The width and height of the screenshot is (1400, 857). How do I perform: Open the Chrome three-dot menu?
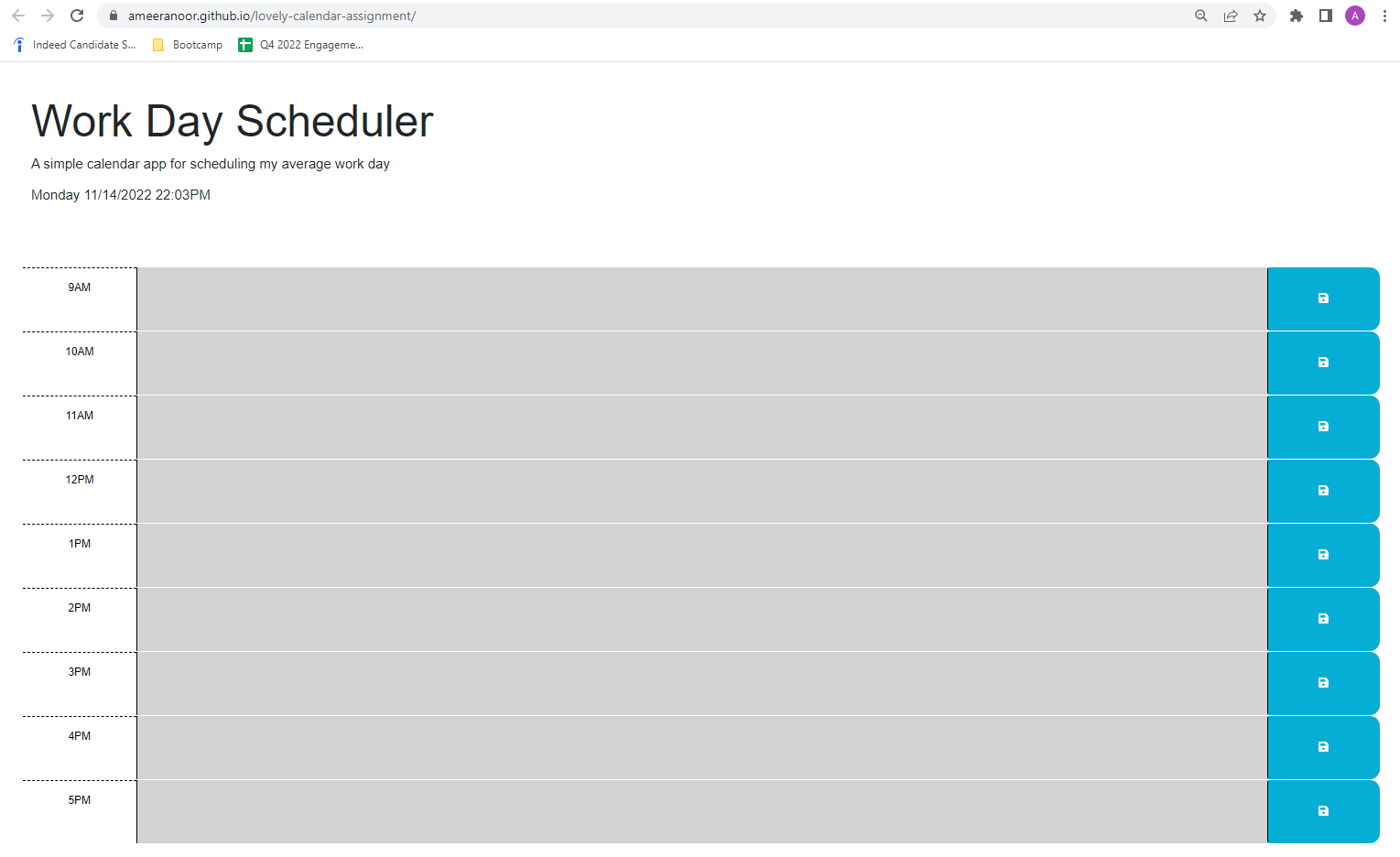[1384, 16]
